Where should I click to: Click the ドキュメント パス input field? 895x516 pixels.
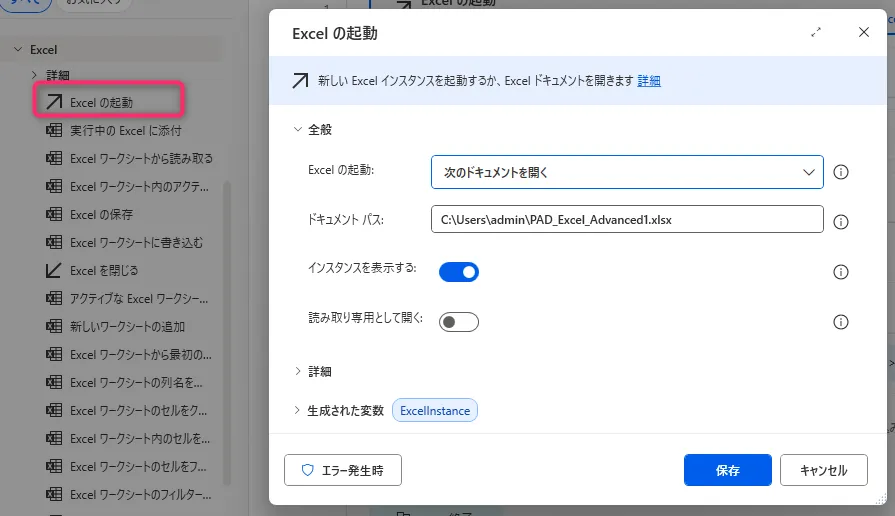[627, 219]
